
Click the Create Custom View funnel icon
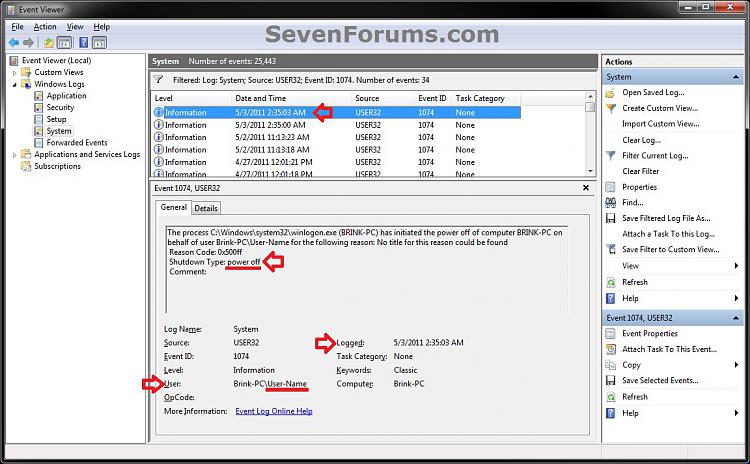tap(610, 108)
